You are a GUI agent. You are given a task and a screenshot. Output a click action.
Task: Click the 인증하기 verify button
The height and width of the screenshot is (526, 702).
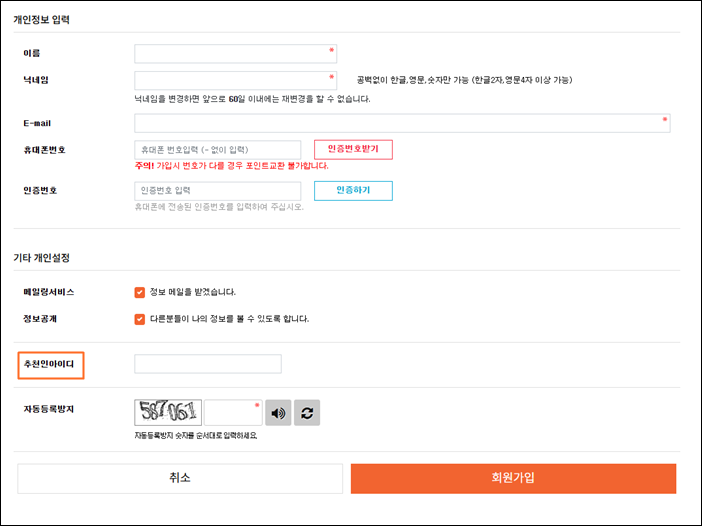coord(353,191)
